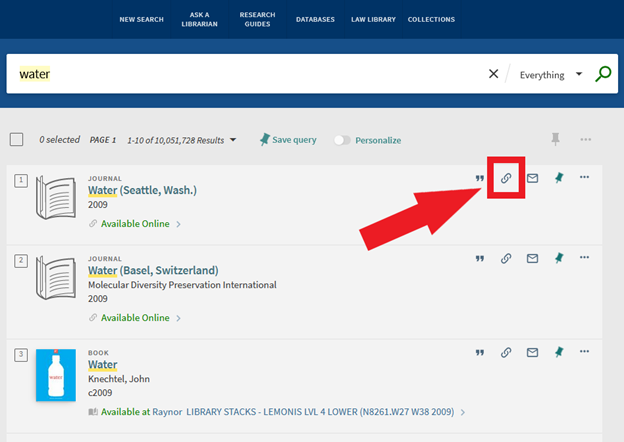The height and width of the screenshot is (442, 624).
Task: Expand the results count dropdown
Action: pos(233,140)
